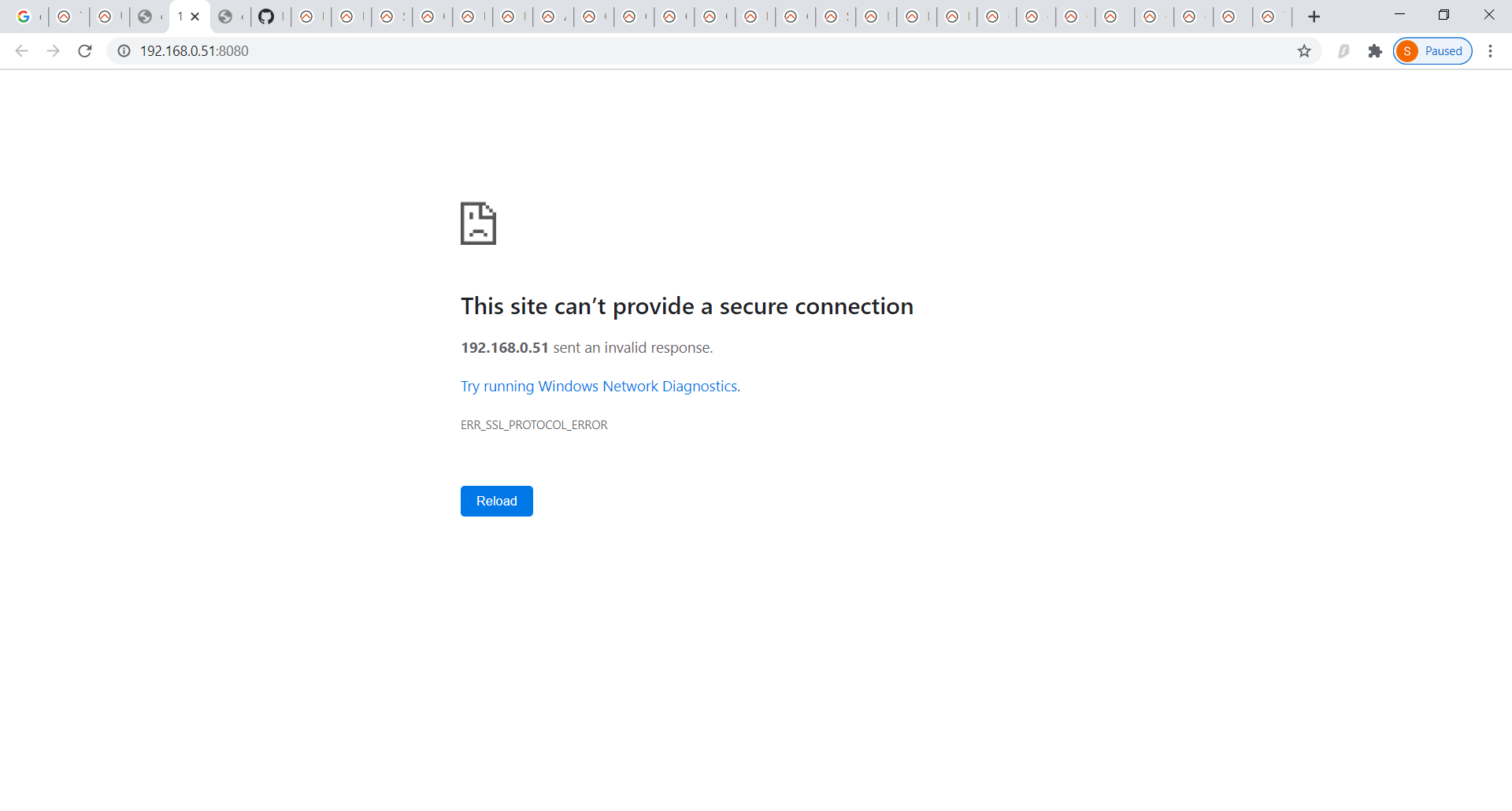Click the ERR_SSL_PROTOCOL_ERROR error code text
The height and width of the screenshot is (811, 1512).
(x=534, y=425)
